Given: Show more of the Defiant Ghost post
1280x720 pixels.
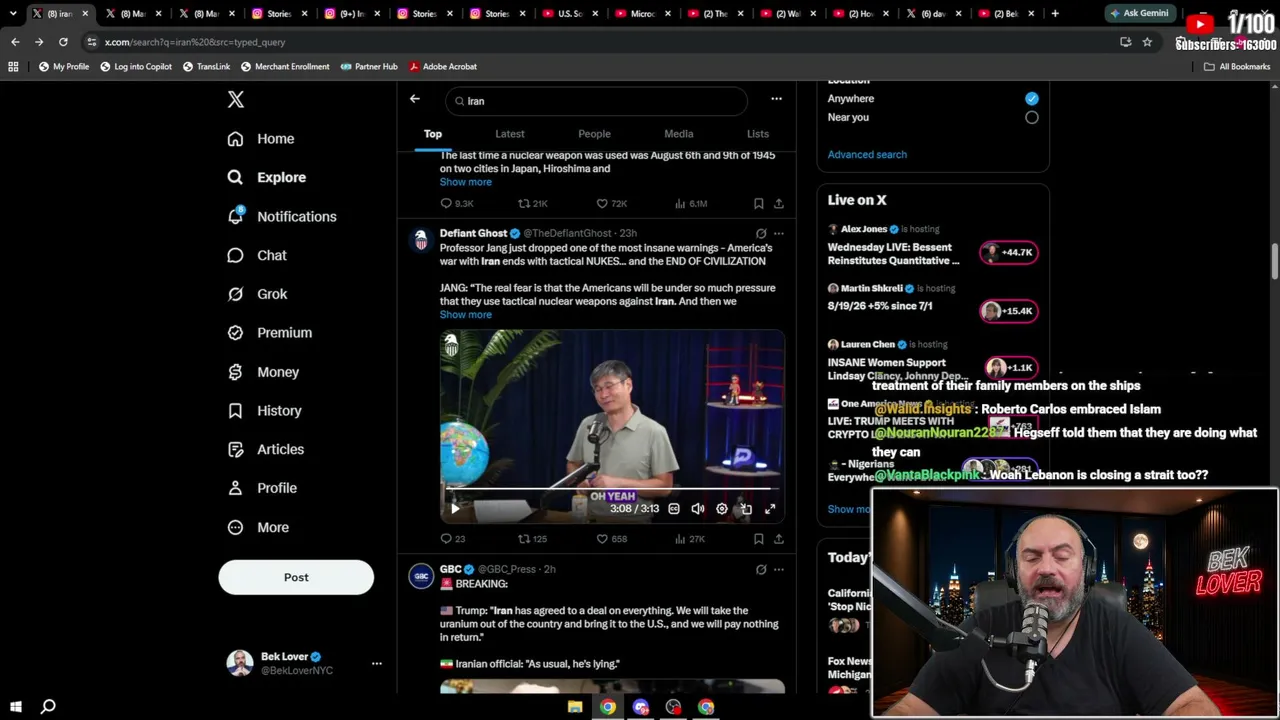Looking at the screenshot, I should coord(466,315).
